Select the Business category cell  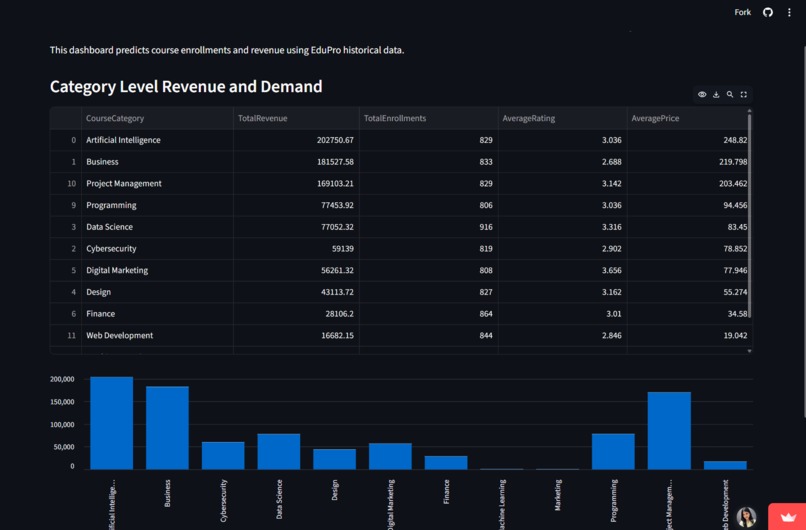point(157,161)
